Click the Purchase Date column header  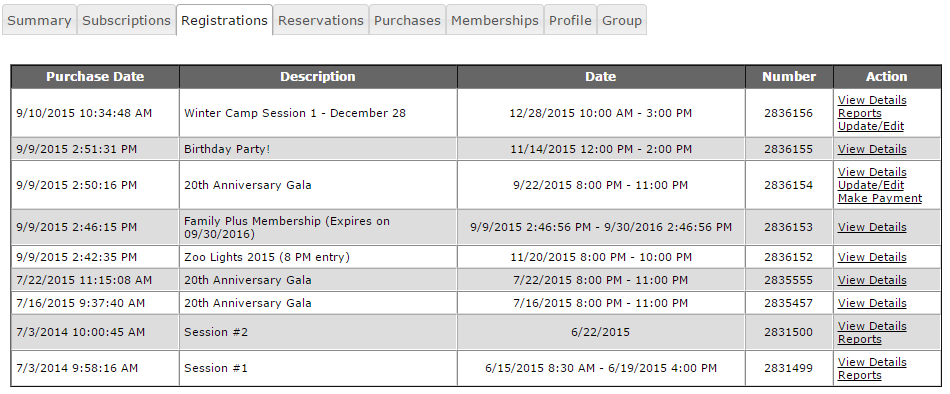click(x=95, y=76)
